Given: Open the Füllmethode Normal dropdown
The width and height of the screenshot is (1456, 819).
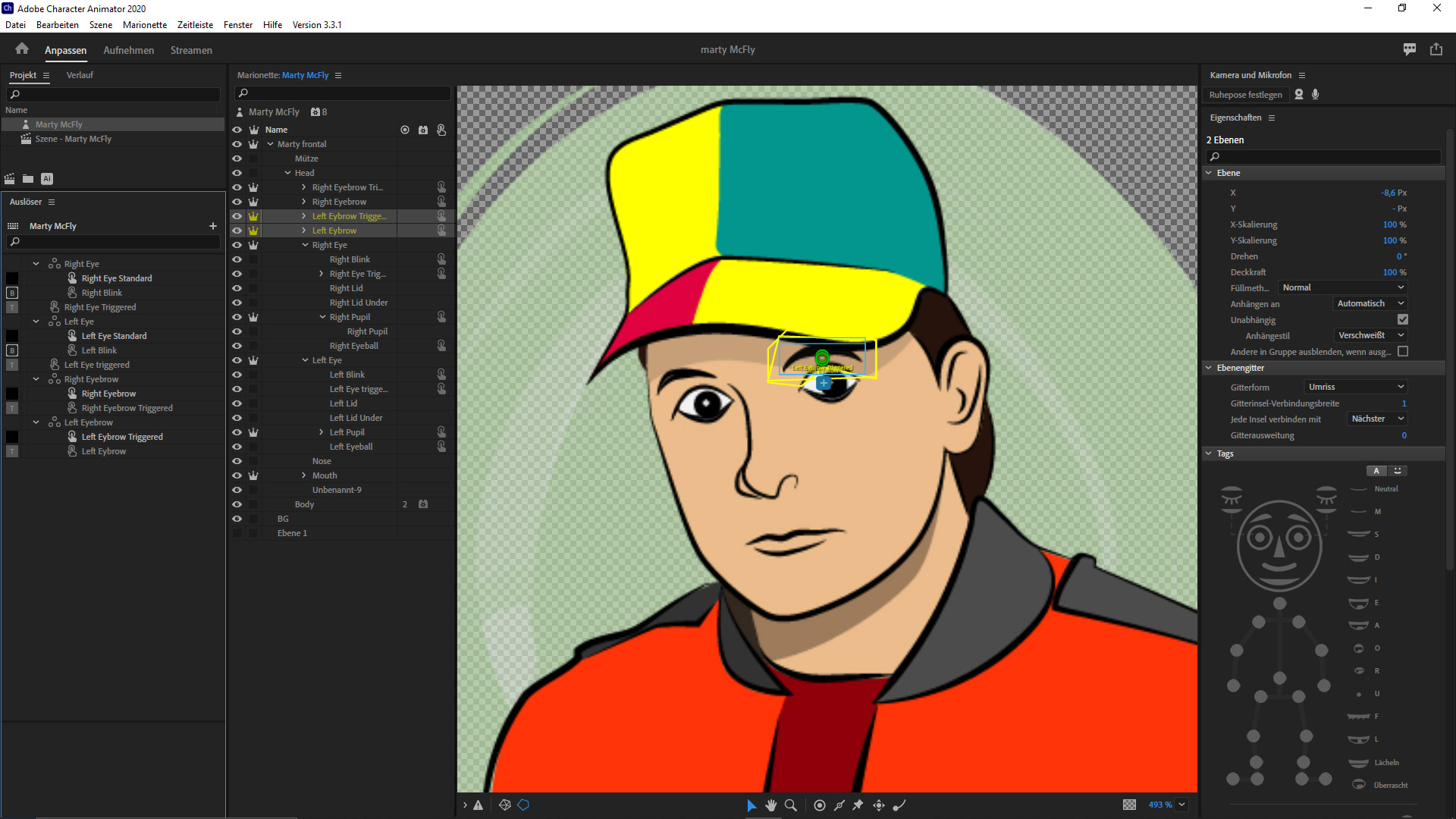Looking at the screenshot, I should (1342, 288).
